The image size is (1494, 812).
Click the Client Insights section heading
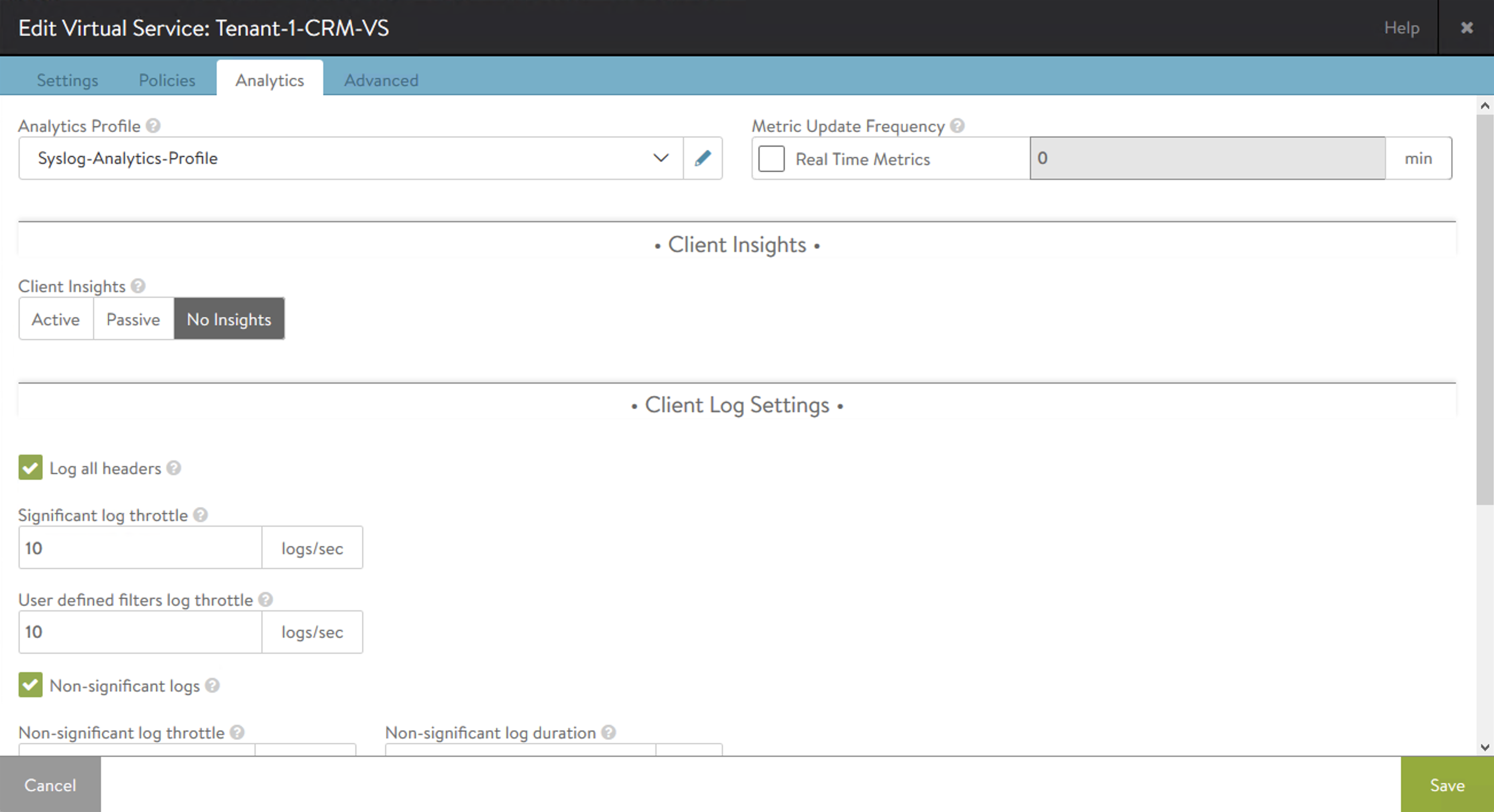pos(737,245)
